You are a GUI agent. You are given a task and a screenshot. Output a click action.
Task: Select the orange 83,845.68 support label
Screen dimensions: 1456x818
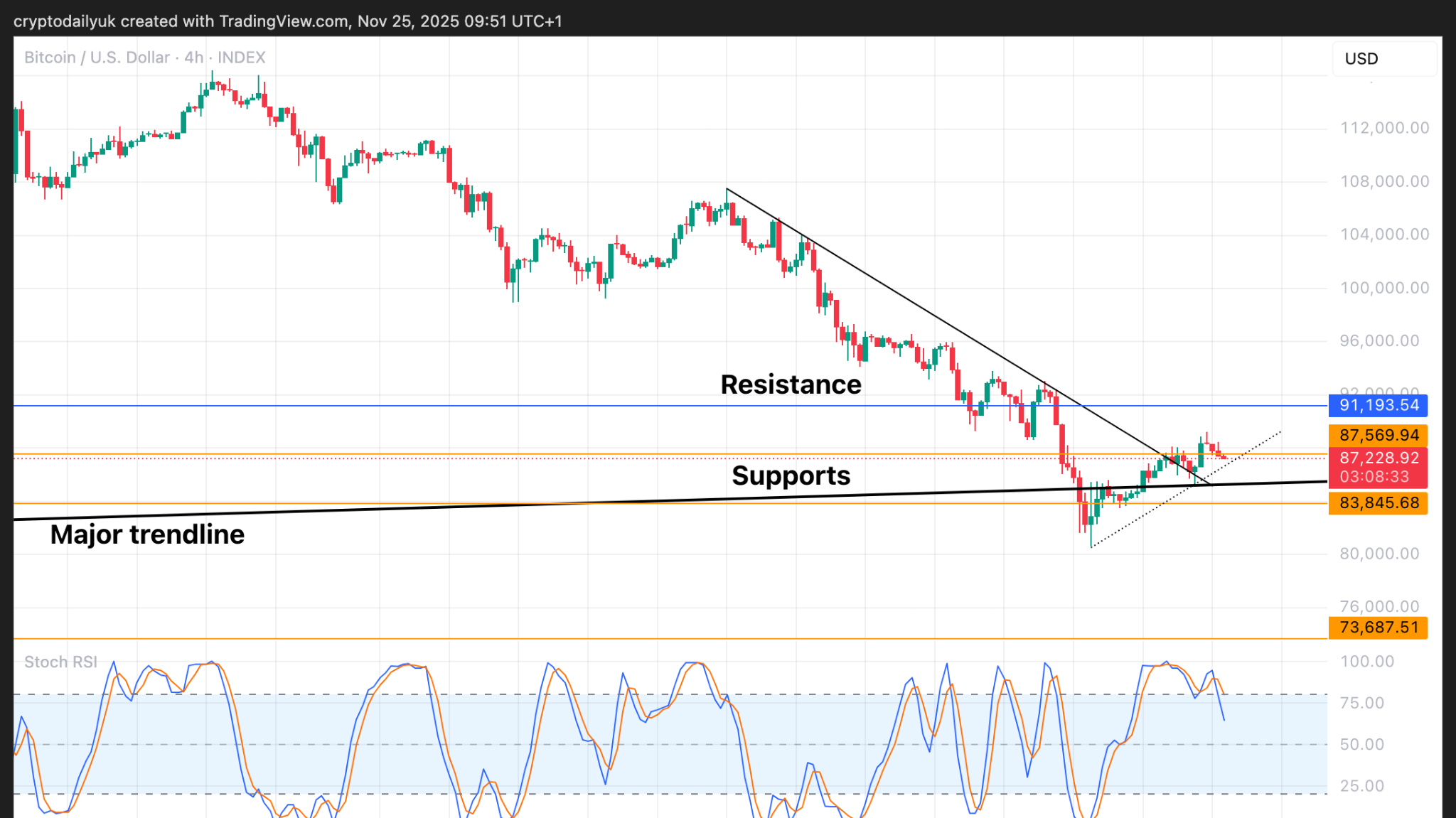[1378, 503]
